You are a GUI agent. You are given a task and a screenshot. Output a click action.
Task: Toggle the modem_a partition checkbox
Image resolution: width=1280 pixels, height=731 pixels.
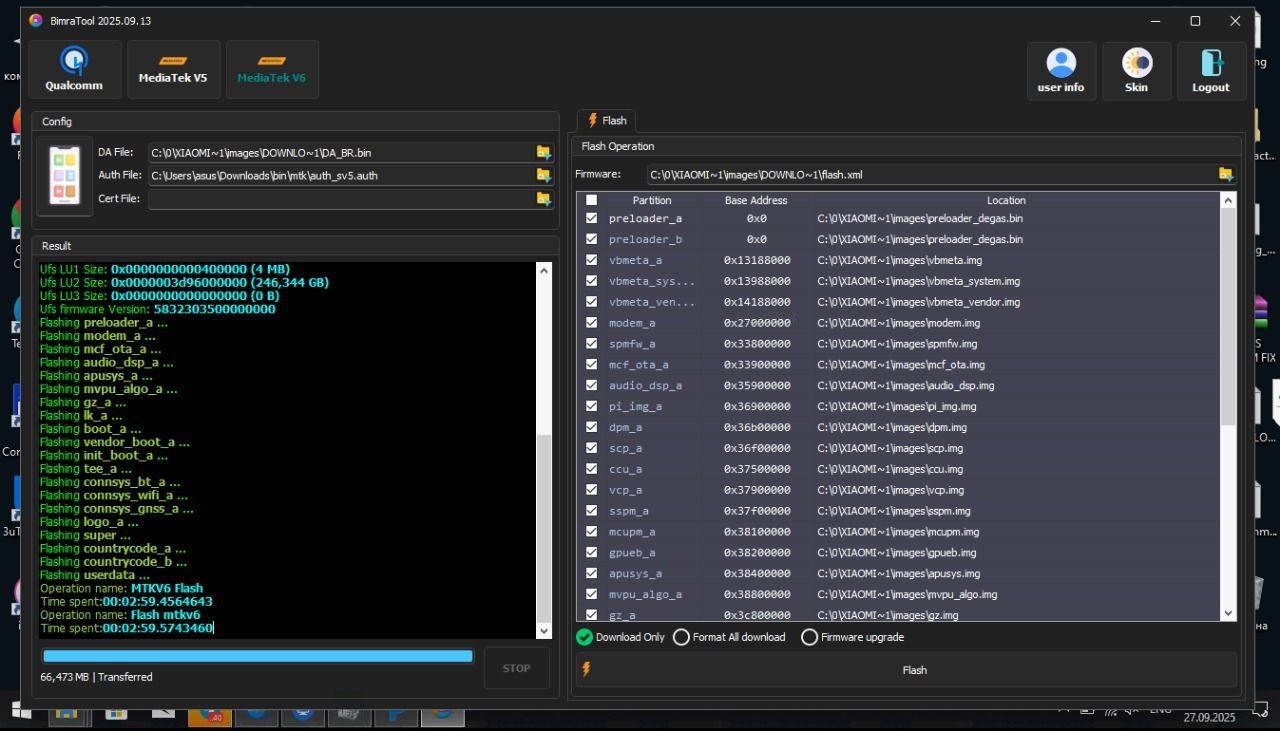[591, 323]
